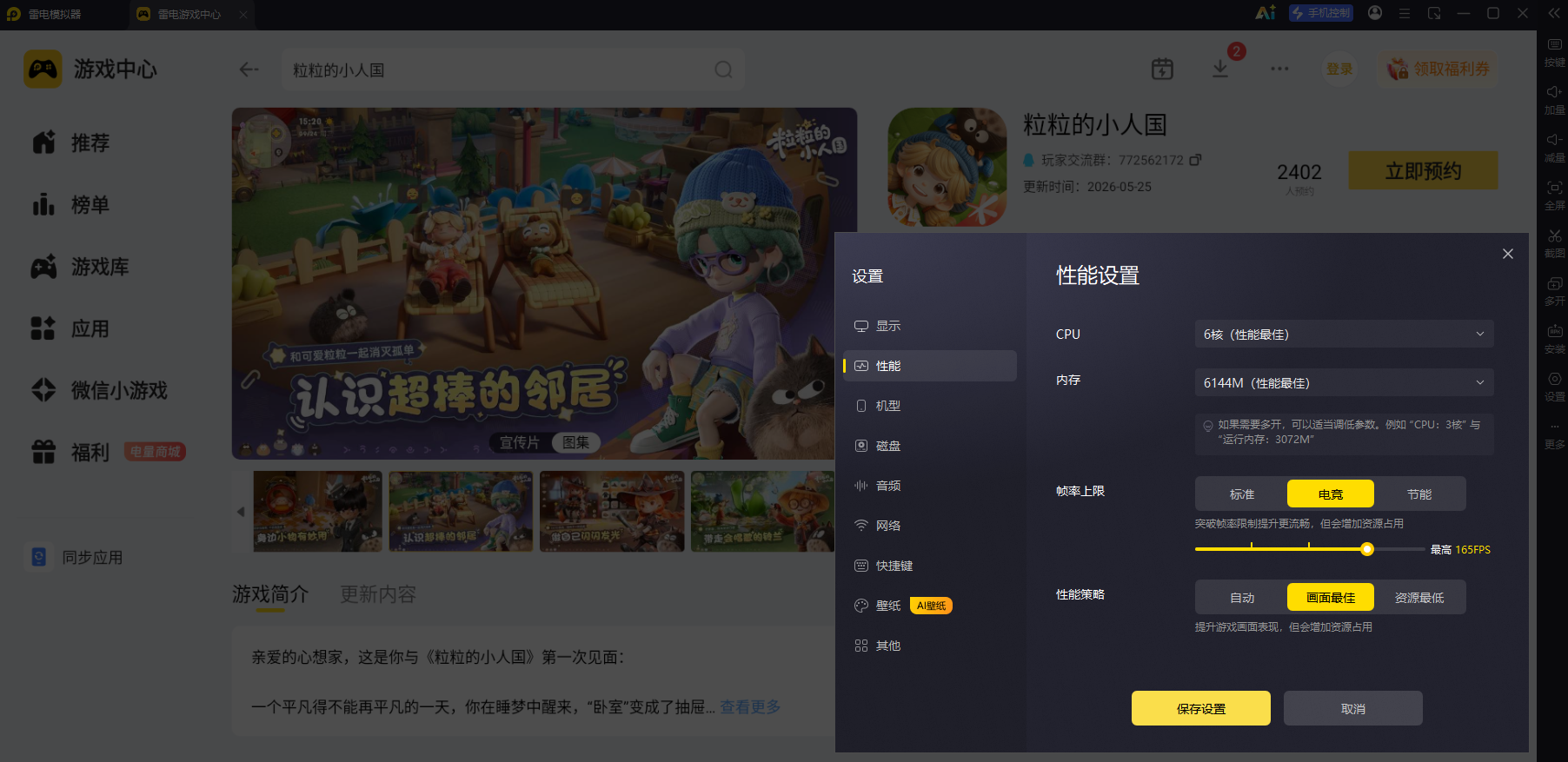The width and height of the screenshot is (1568, 762).
Task: Collapse the right sidebar with double-arrow icon
Action: 1553,13
